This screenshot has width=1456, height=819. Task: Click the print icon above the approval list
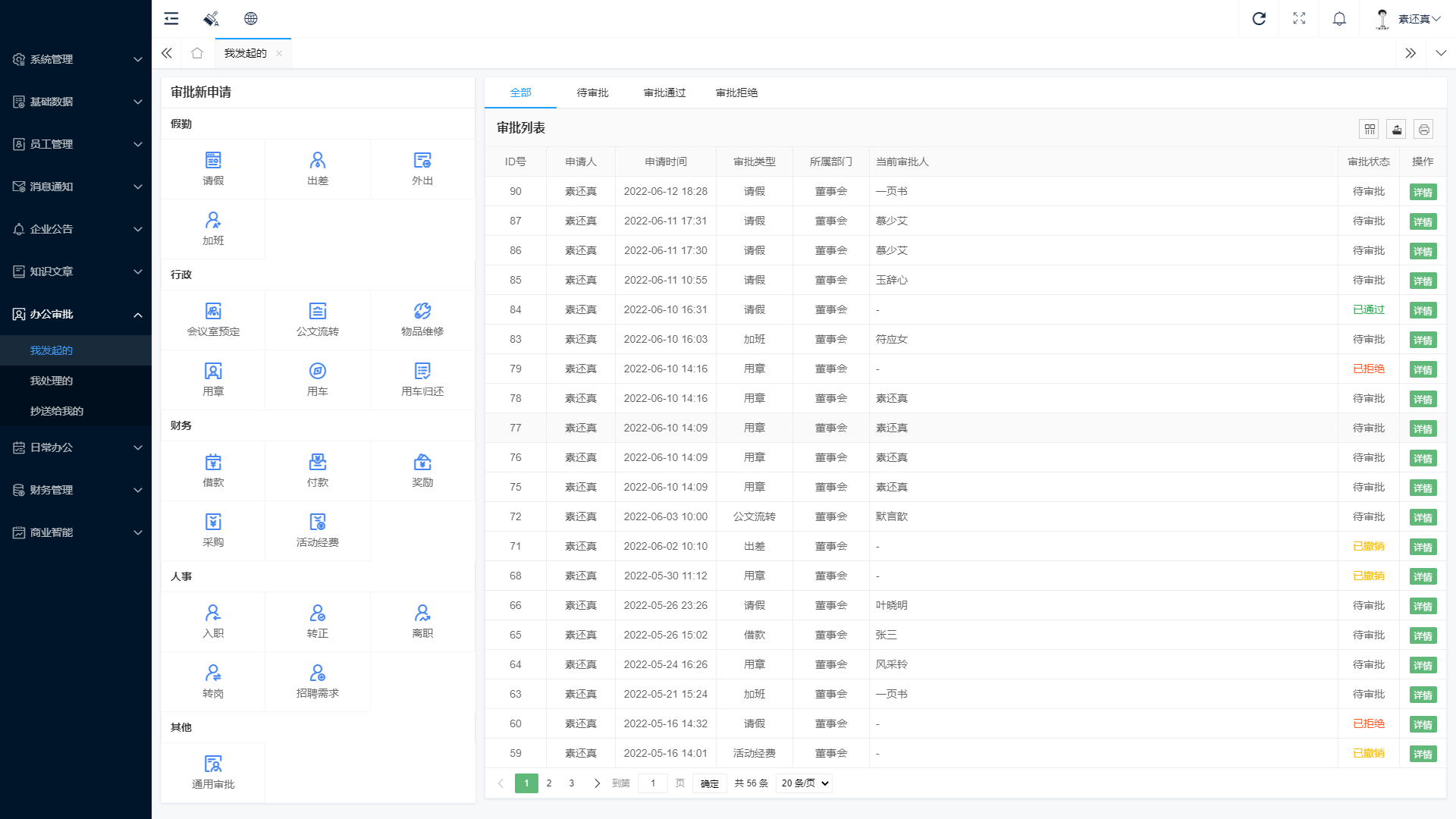coord(1423,129)
